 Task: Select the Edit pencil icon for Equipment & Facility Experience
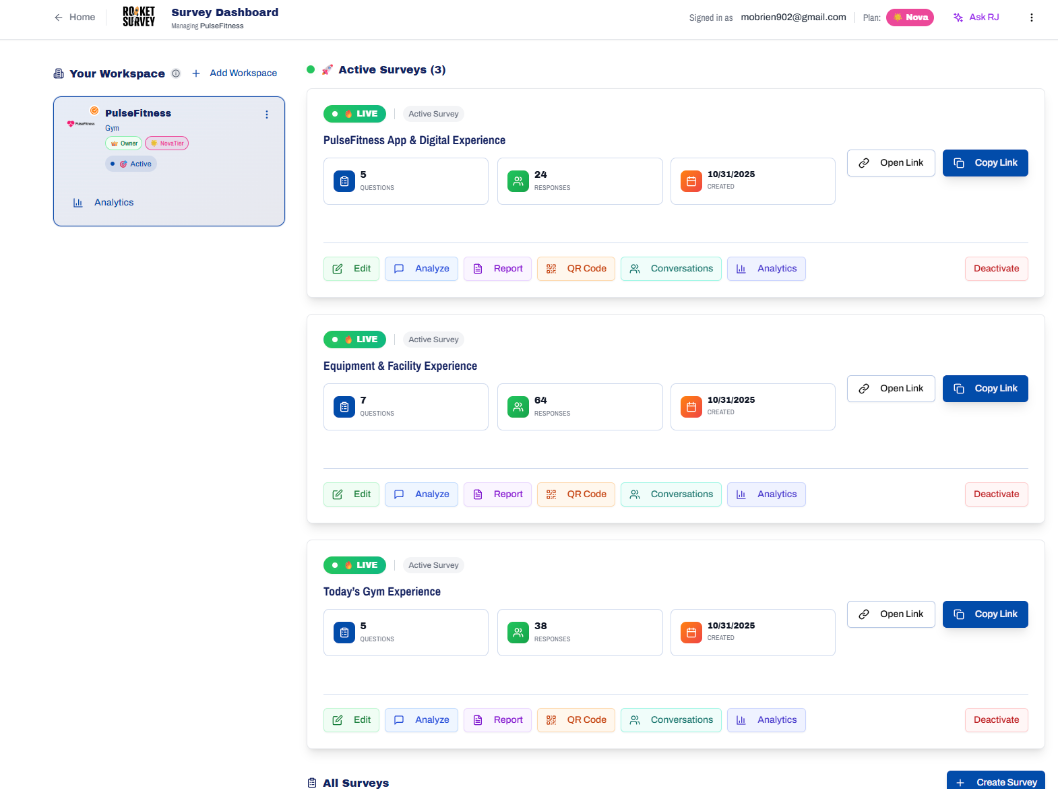(335, 493)
